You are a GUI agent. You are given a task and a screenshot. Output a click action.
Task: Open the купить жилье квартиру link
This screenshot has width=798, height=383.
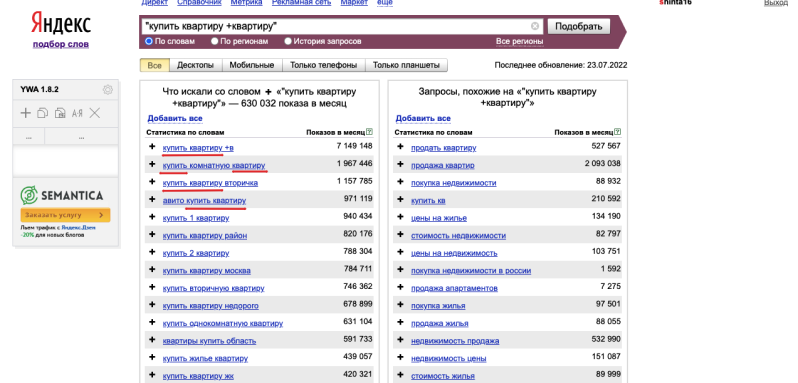point(205,359)
